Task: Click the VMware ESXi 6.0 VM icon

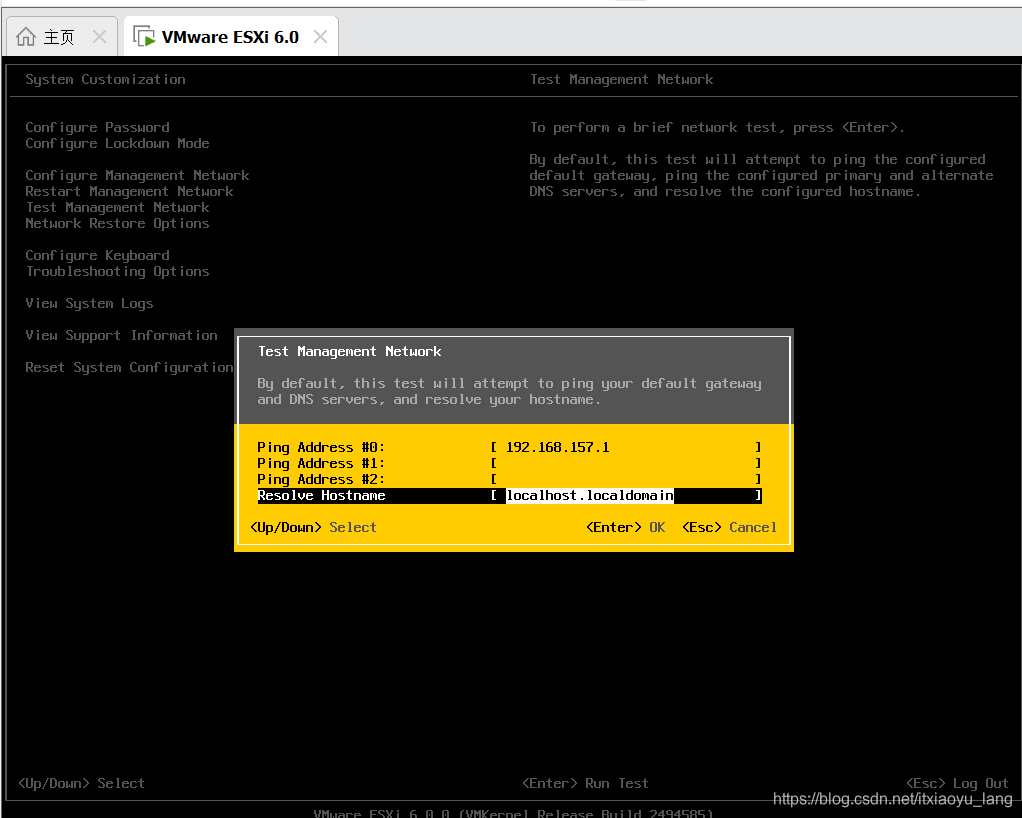Action: [x=144, y=37]
